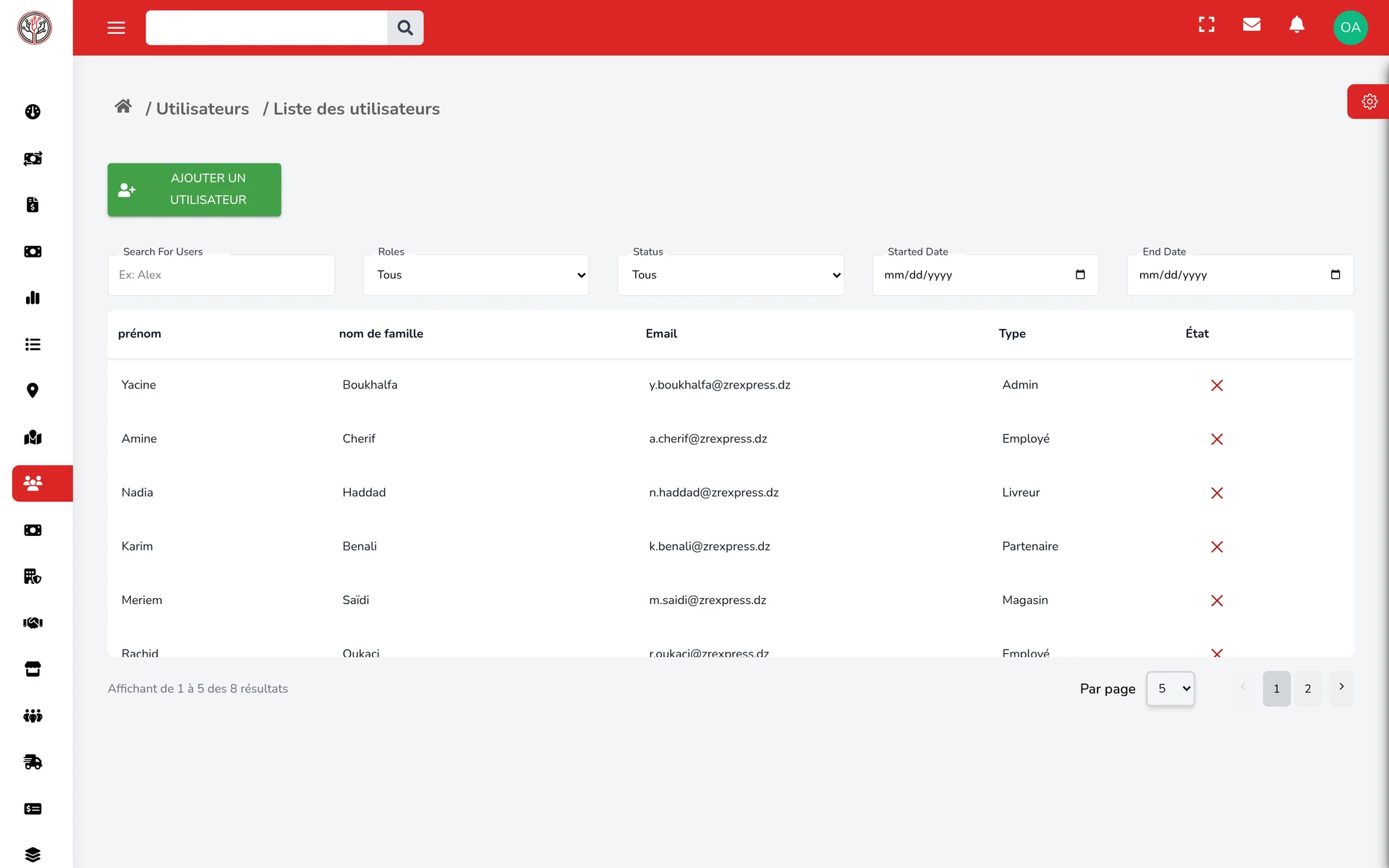1389x868 pixels.
Task: Go to pagination page 2
Action: (1308, 689)
